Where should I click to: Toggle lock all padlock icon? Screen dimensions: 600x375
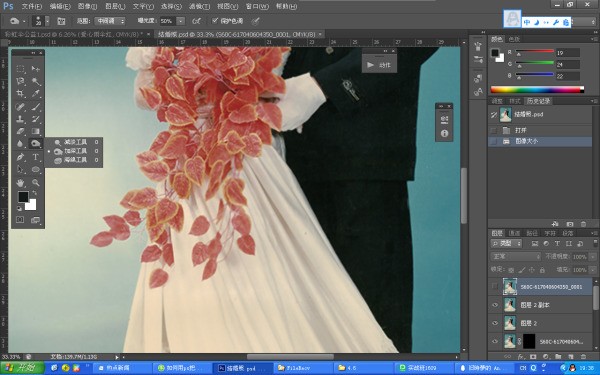542,270
